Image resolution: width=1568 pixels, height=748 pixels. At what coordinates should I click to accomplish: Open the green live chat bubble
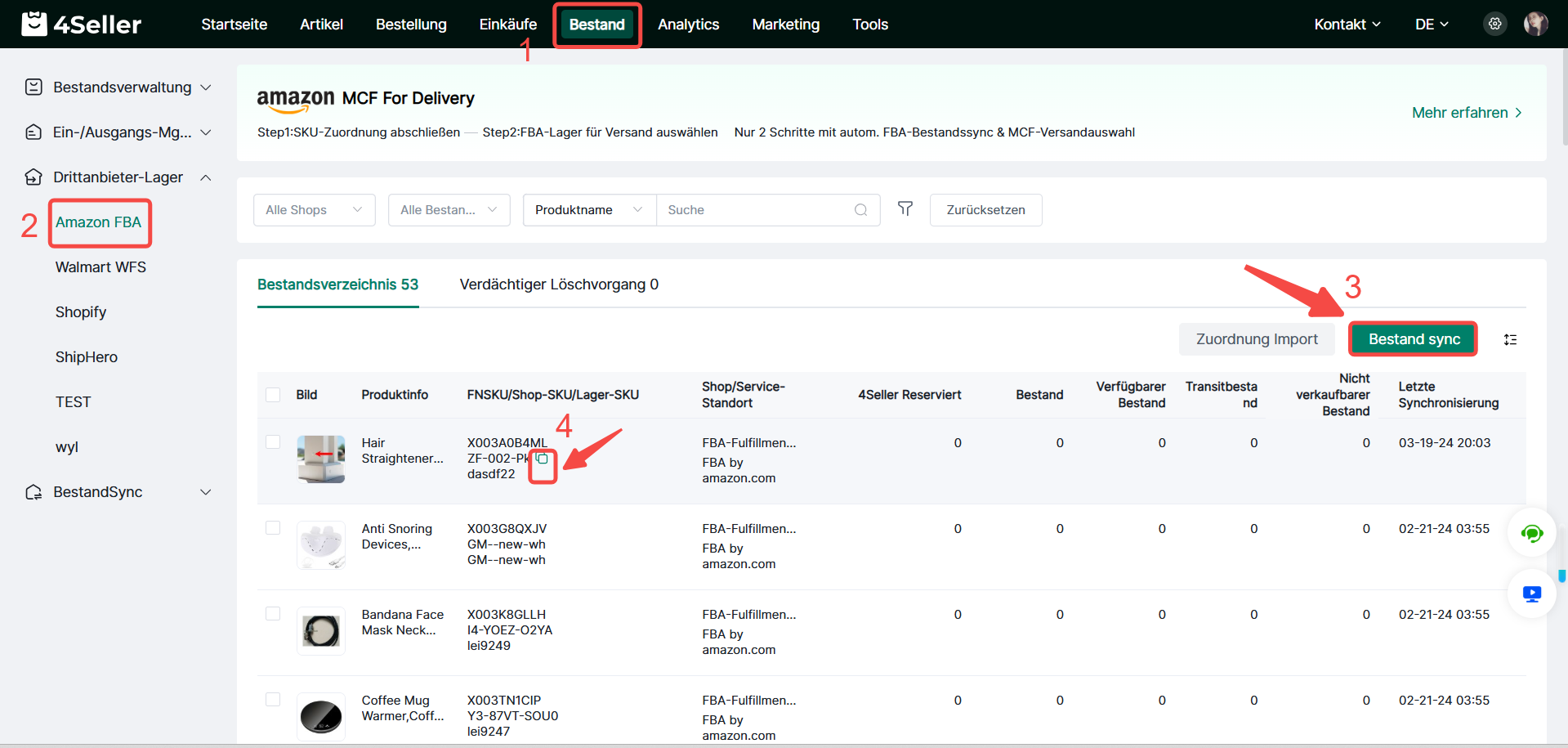pos(1531,534)
